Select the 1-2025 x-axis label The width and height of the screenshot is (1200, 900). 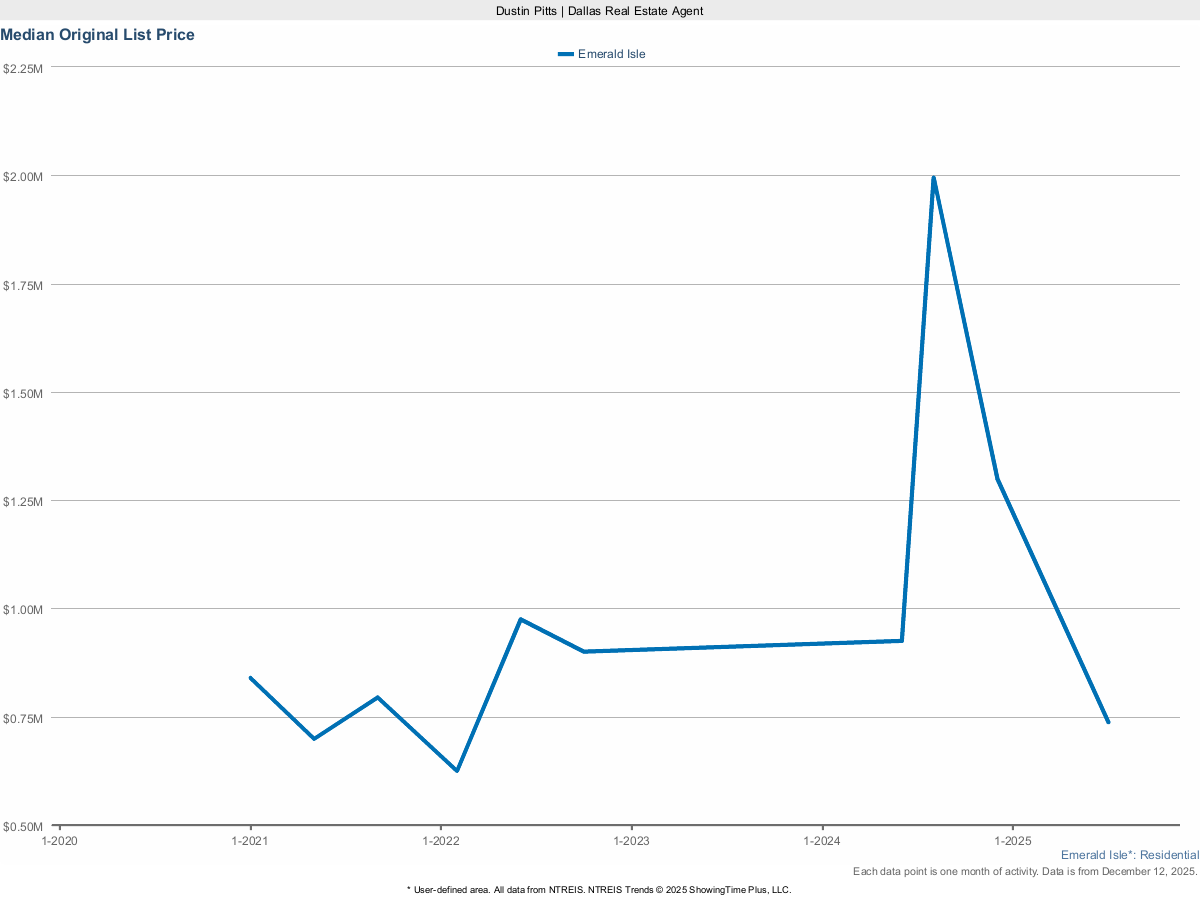tap(1012, 842)
